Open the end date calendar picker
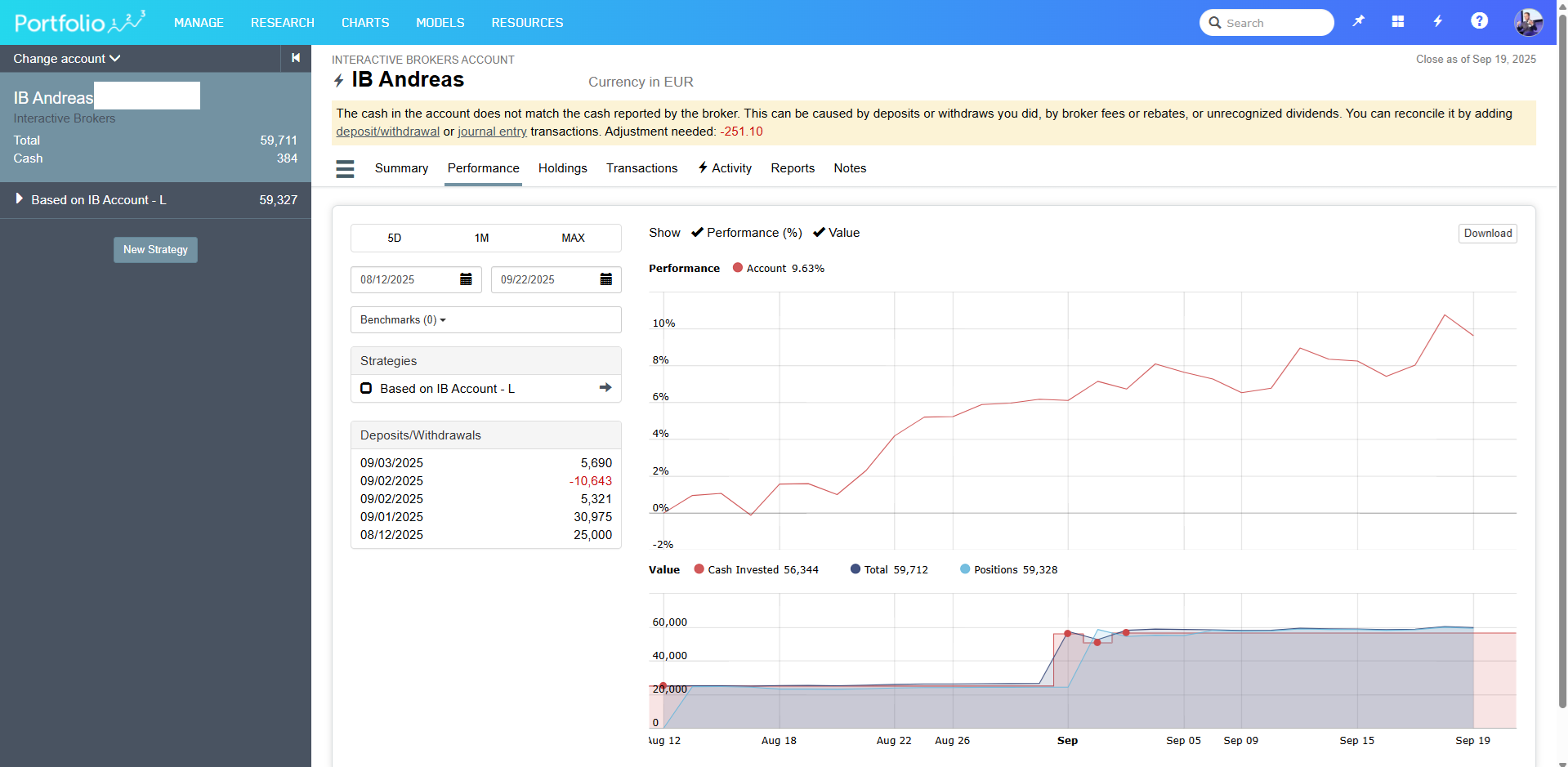 (606, 279)
